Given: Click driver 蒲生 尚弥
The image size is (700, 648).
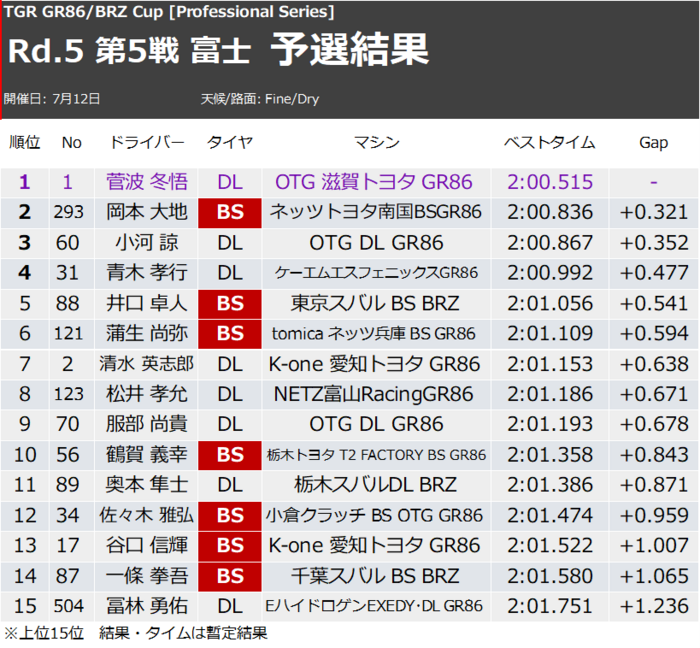Looking at the screenshot, I should 147,334.
